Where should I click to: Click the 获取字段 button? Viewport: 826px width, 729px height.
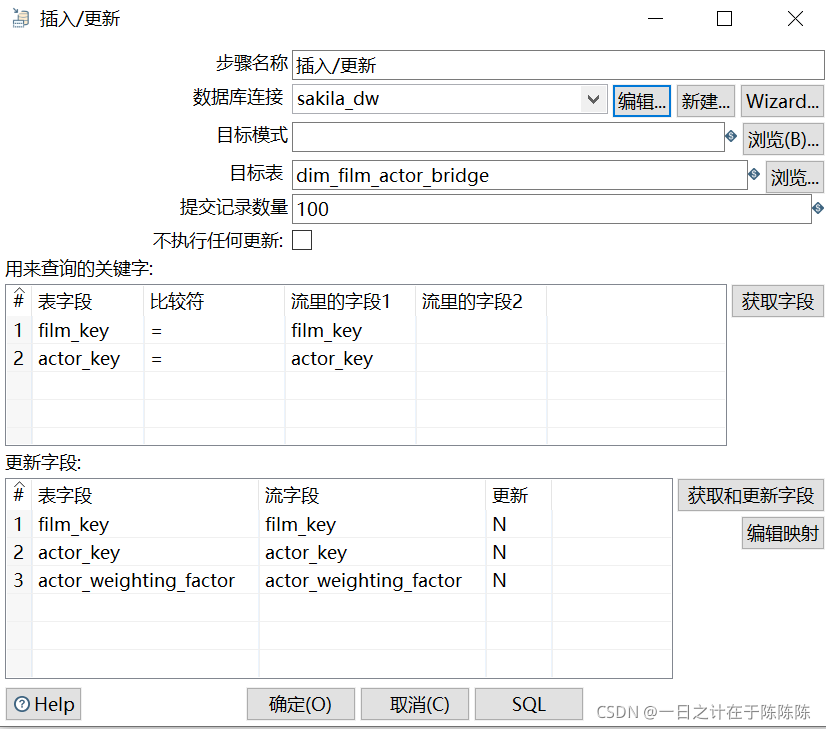point(778,301)
